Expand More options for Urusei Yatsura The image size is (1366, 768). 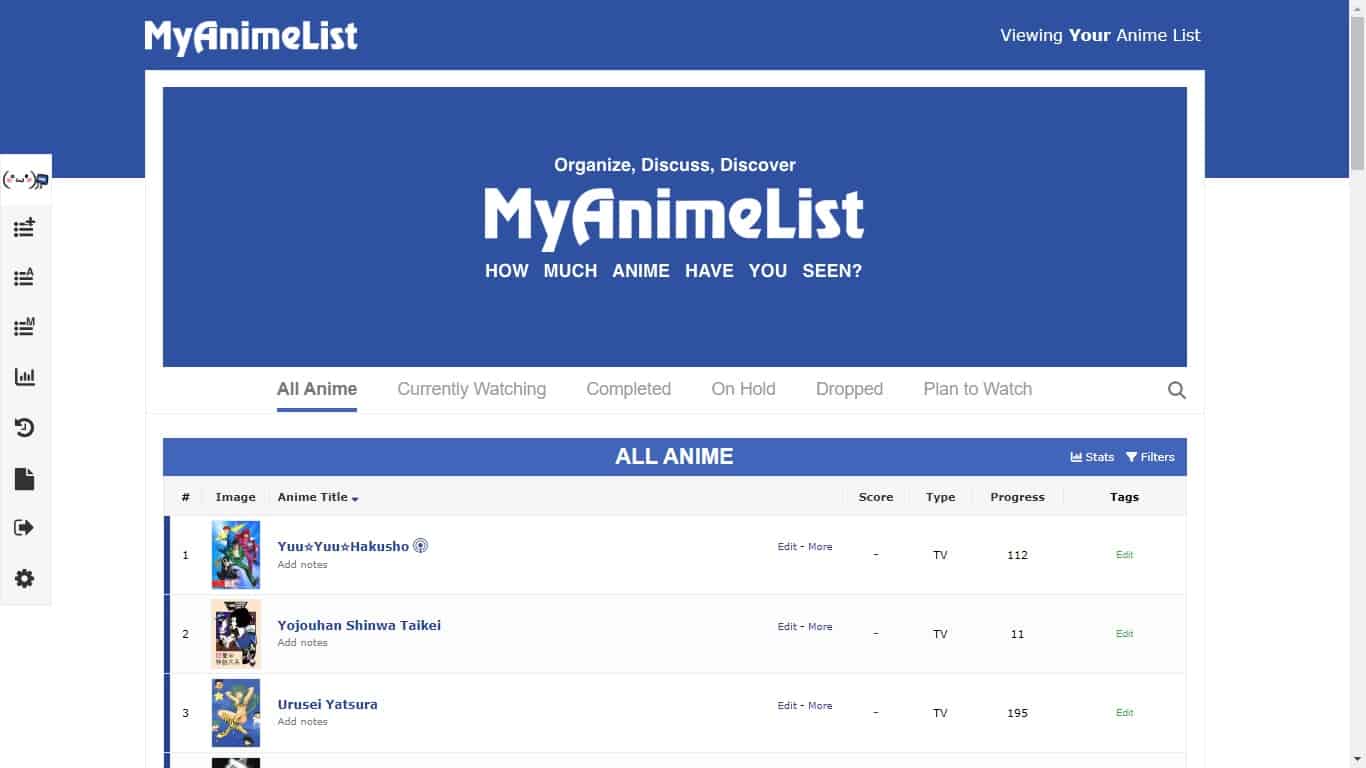point(820,705)
